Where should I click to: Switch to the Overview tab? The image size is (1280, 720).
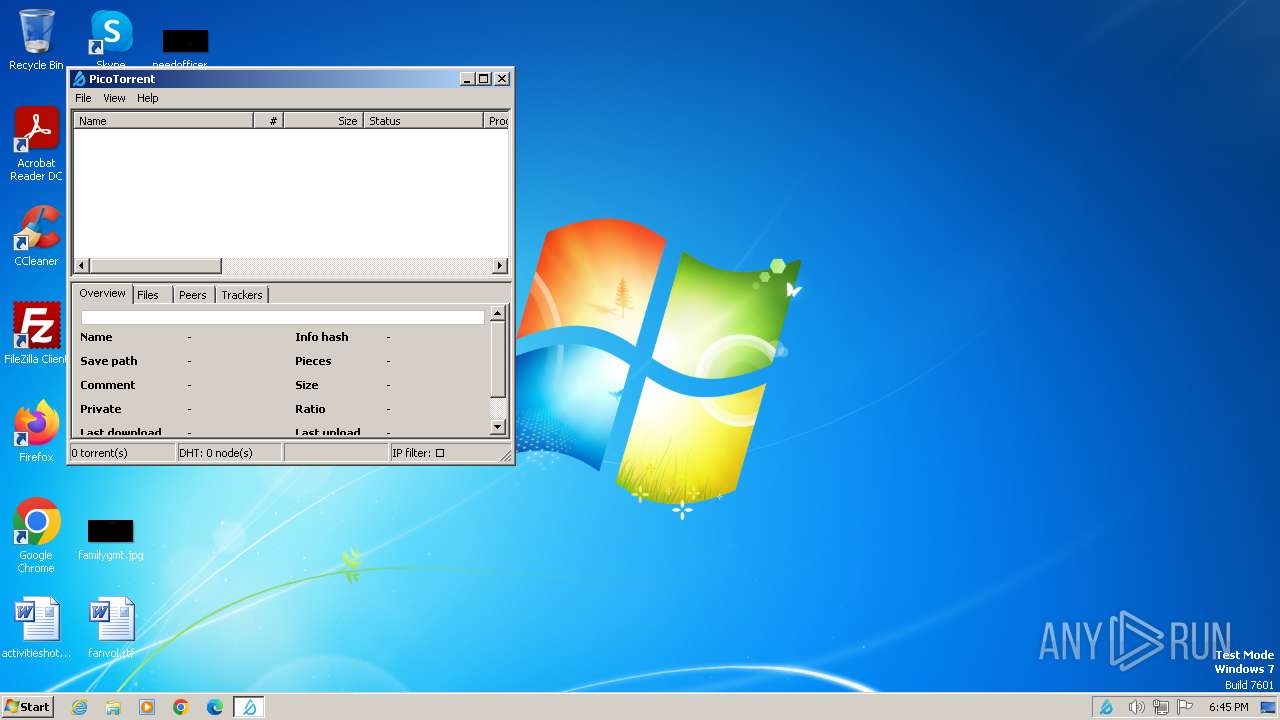(x=103, y=294)
